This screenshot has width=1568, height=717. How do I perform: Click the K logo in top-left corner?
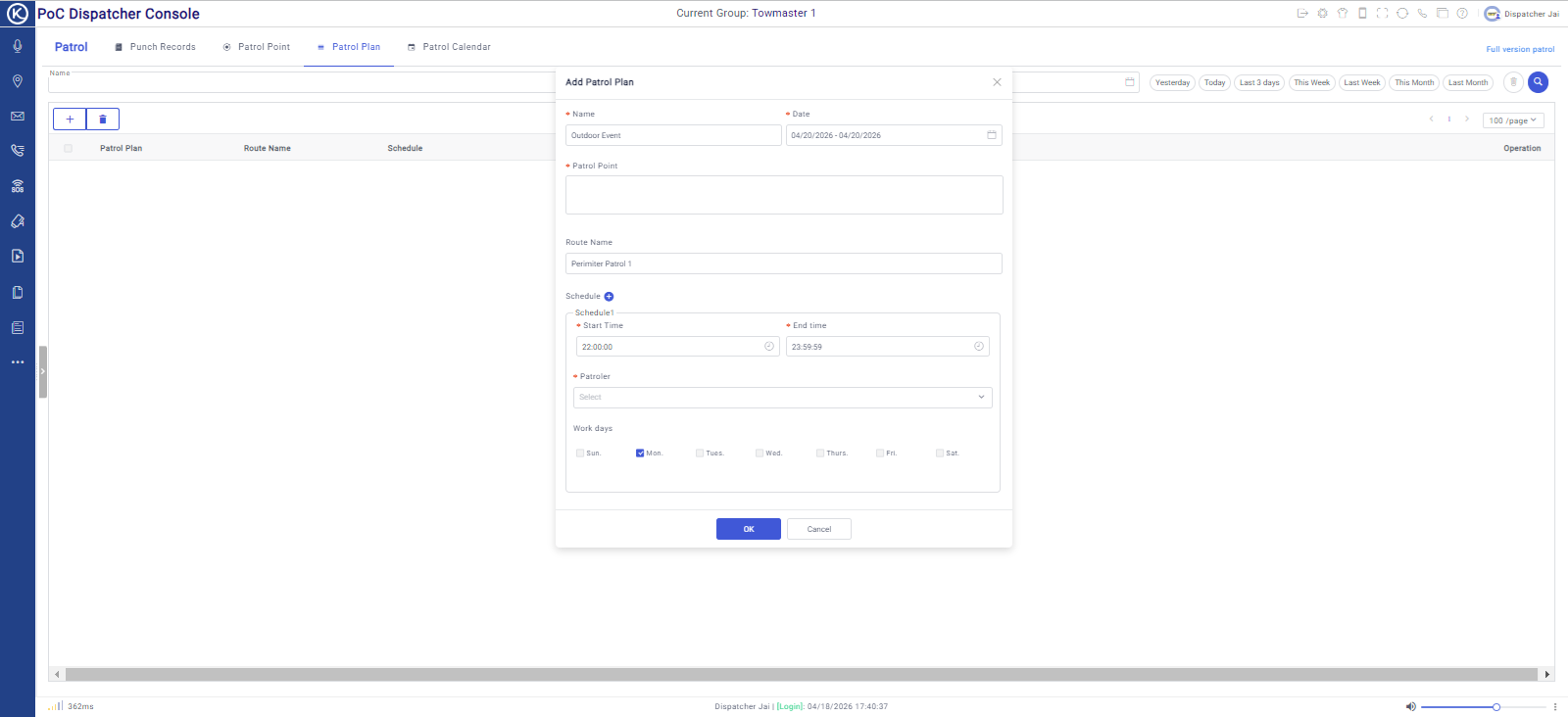click(x=18, y=14)
